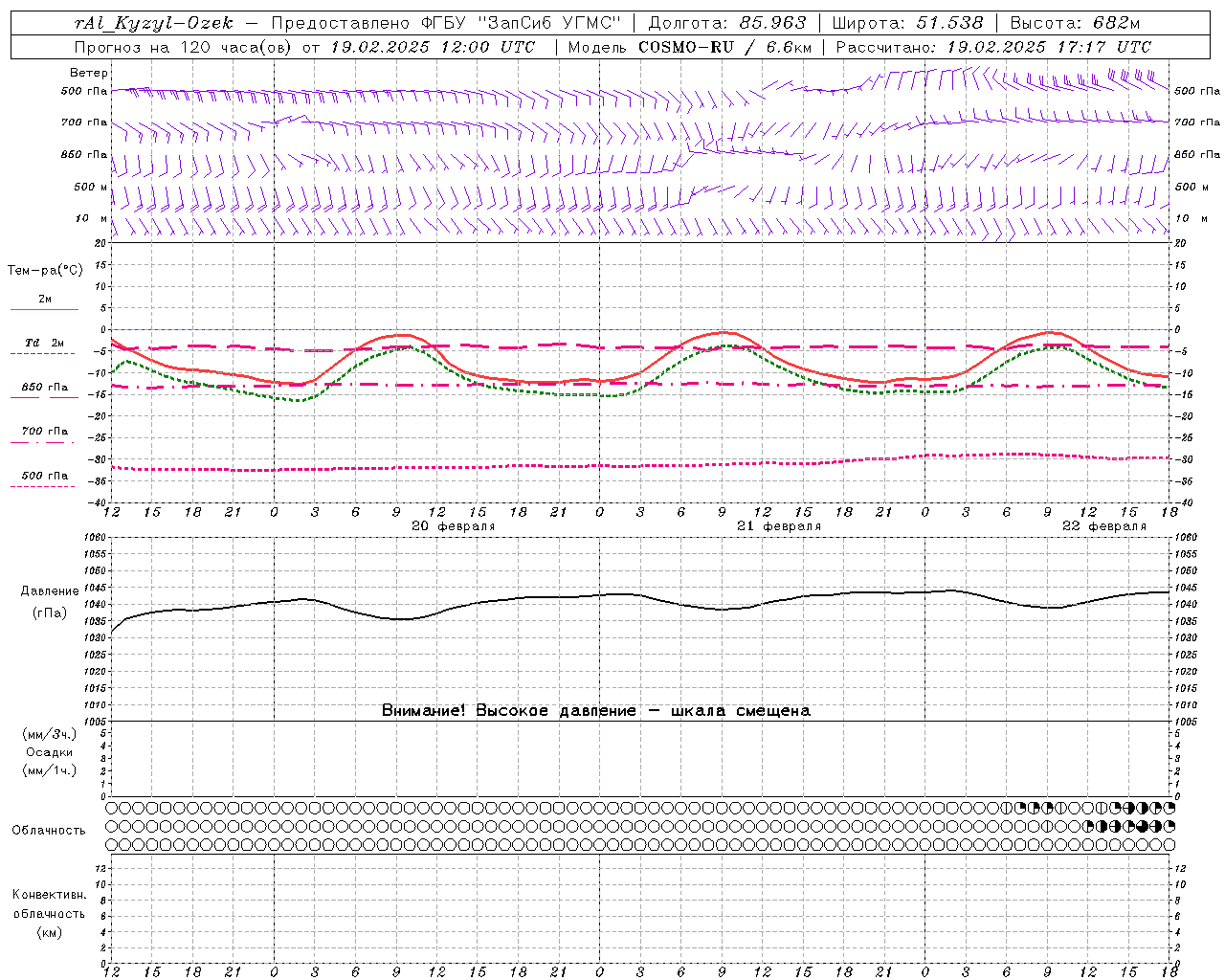Viewport: 1225px width, 980px height.
Task: Select the 'Модель COSMO-RU / 6.6км' model label
Action: (690, 47)
